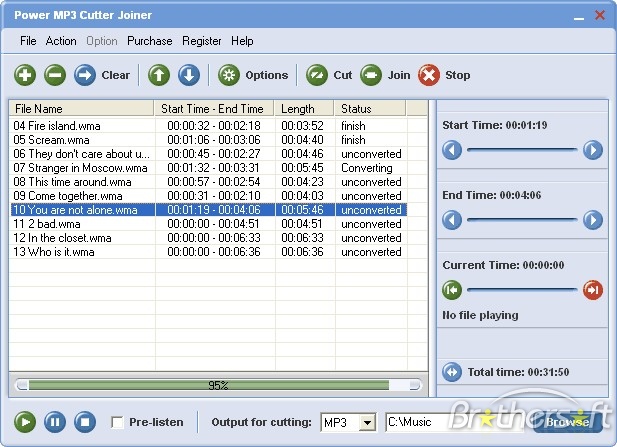The width and height of the screenshot is (617, 447).
Task: Select row 13 Who is it.wma
Action: [209, 252]
